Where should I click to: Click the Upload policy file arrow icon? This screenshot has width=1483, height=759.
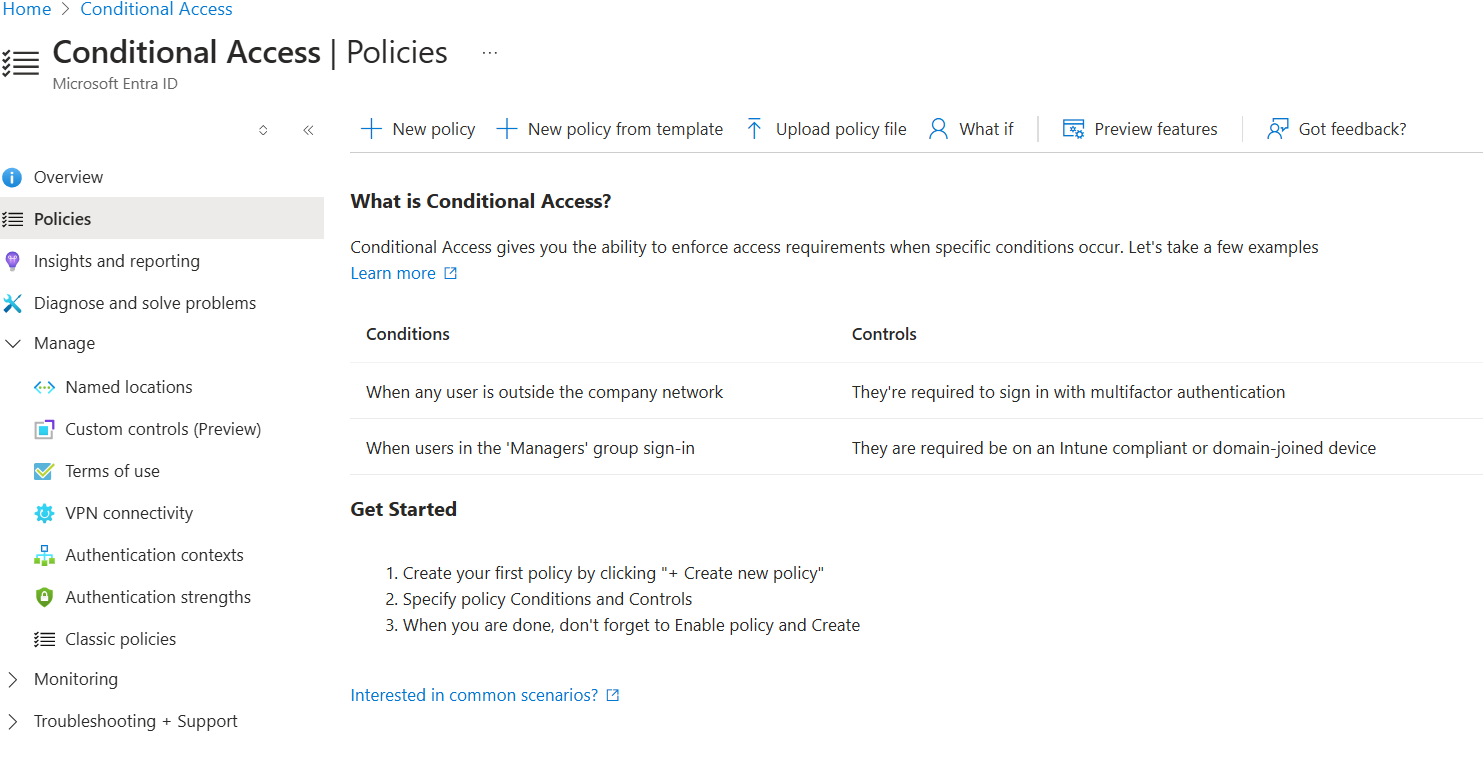click(755, 129)
